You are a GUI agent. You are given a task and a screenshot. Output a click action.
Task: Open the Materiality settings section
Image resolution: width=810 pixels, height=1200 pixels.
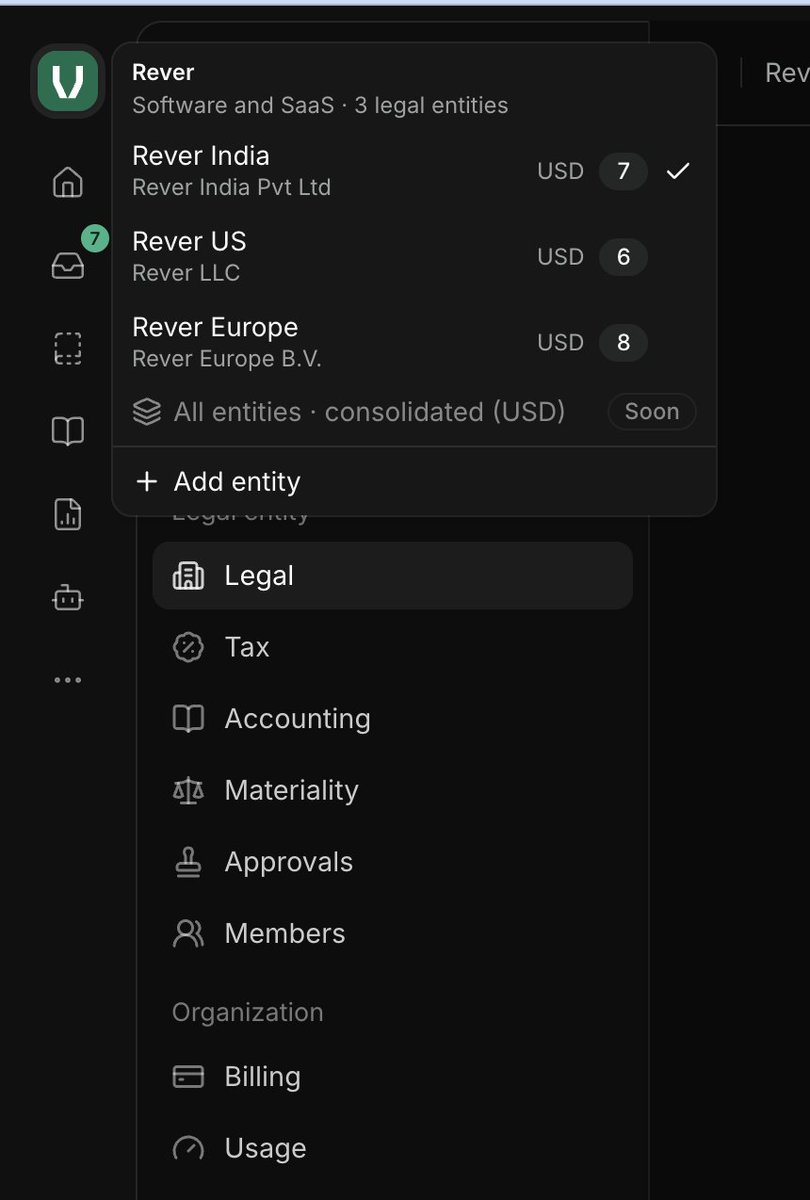click(x=392, y=790)
